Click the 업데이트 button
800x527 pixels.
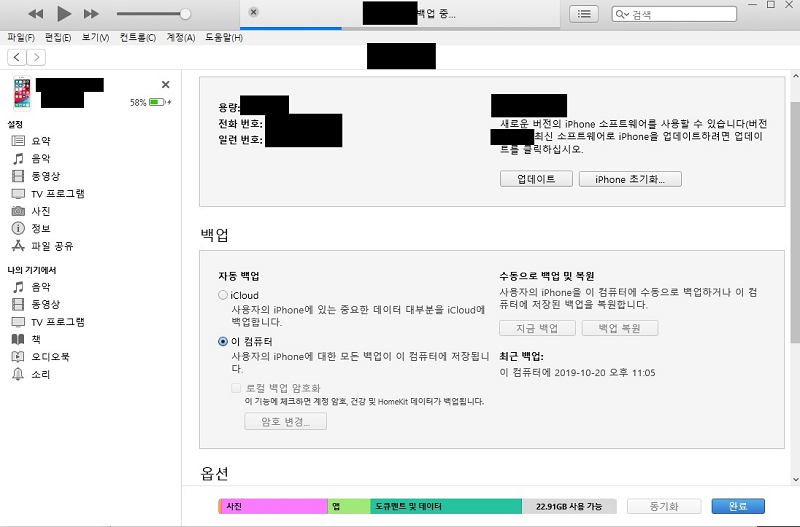[x=536, y=179]
